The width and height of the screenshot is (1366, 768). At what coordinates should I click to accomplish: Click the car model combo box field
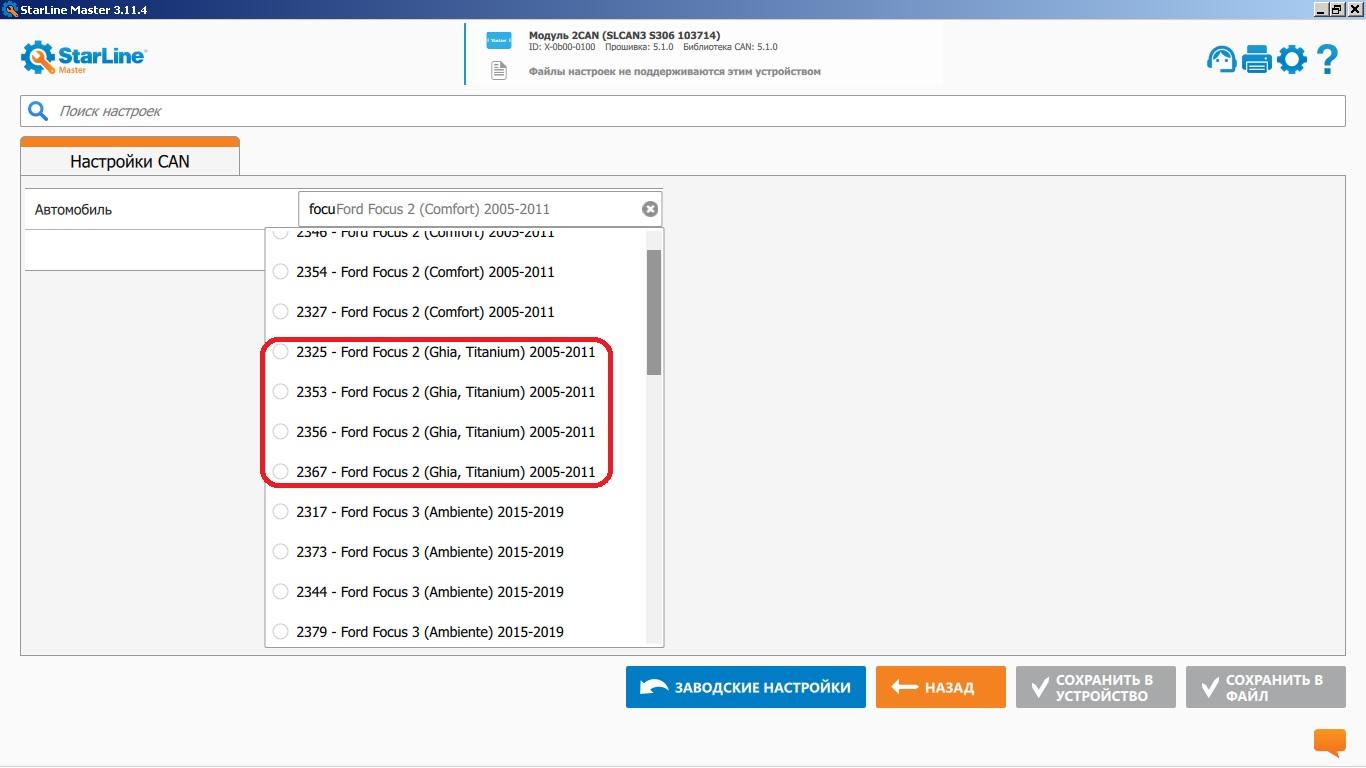[x=480, y=209]
